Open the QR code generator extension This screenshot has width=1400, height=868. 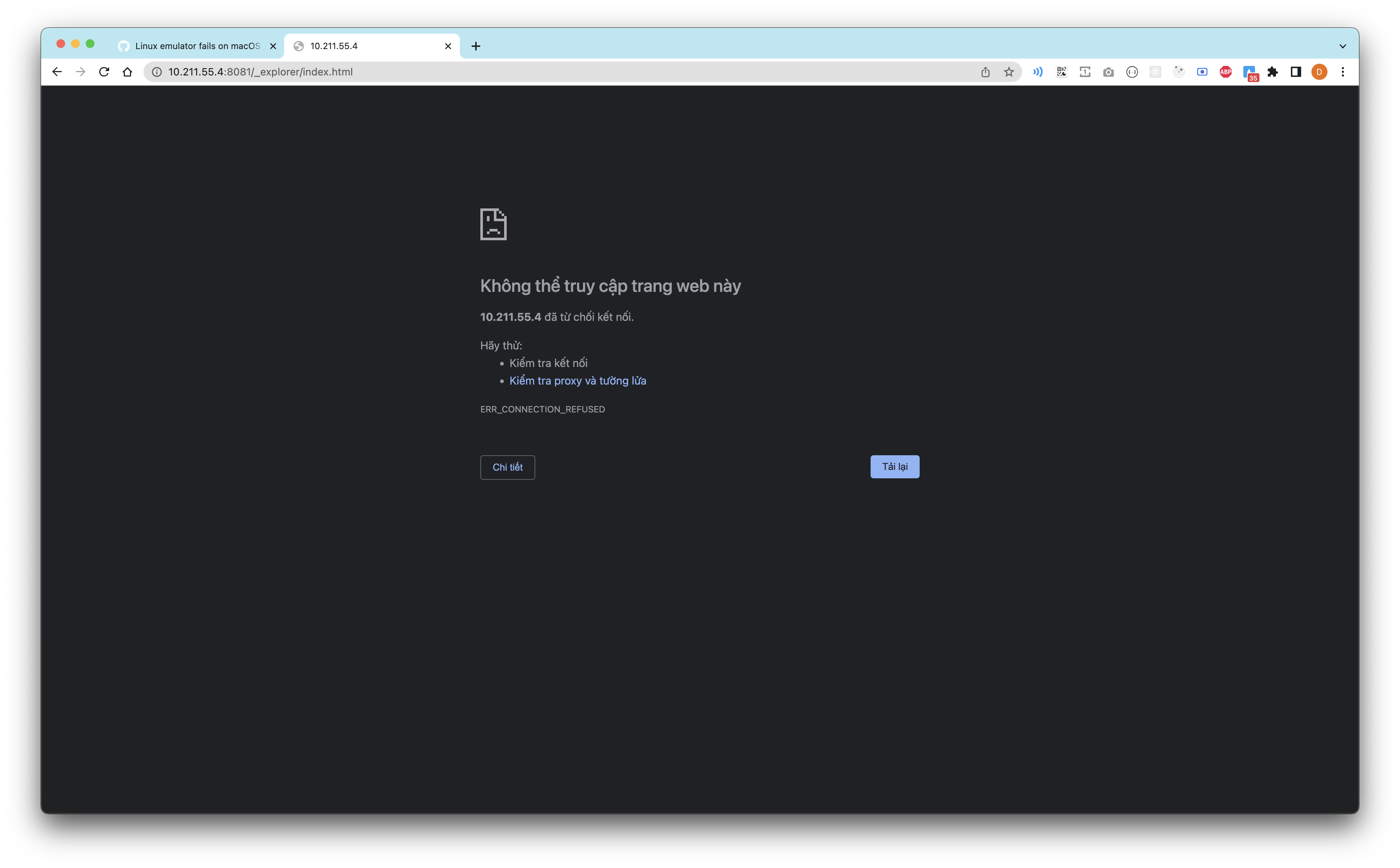[x=1061, y=72]
